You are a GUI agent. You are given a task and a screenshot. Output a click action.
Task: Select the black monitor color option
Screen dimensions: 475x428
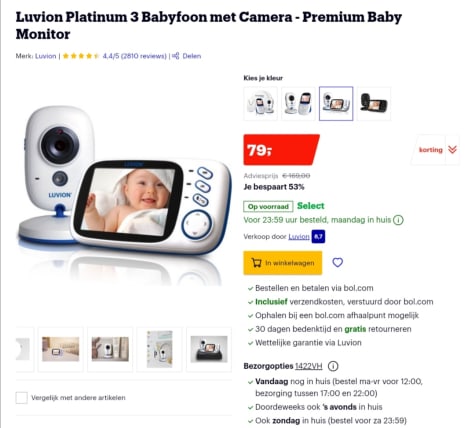pyautogui.click(x=374, y=103)
